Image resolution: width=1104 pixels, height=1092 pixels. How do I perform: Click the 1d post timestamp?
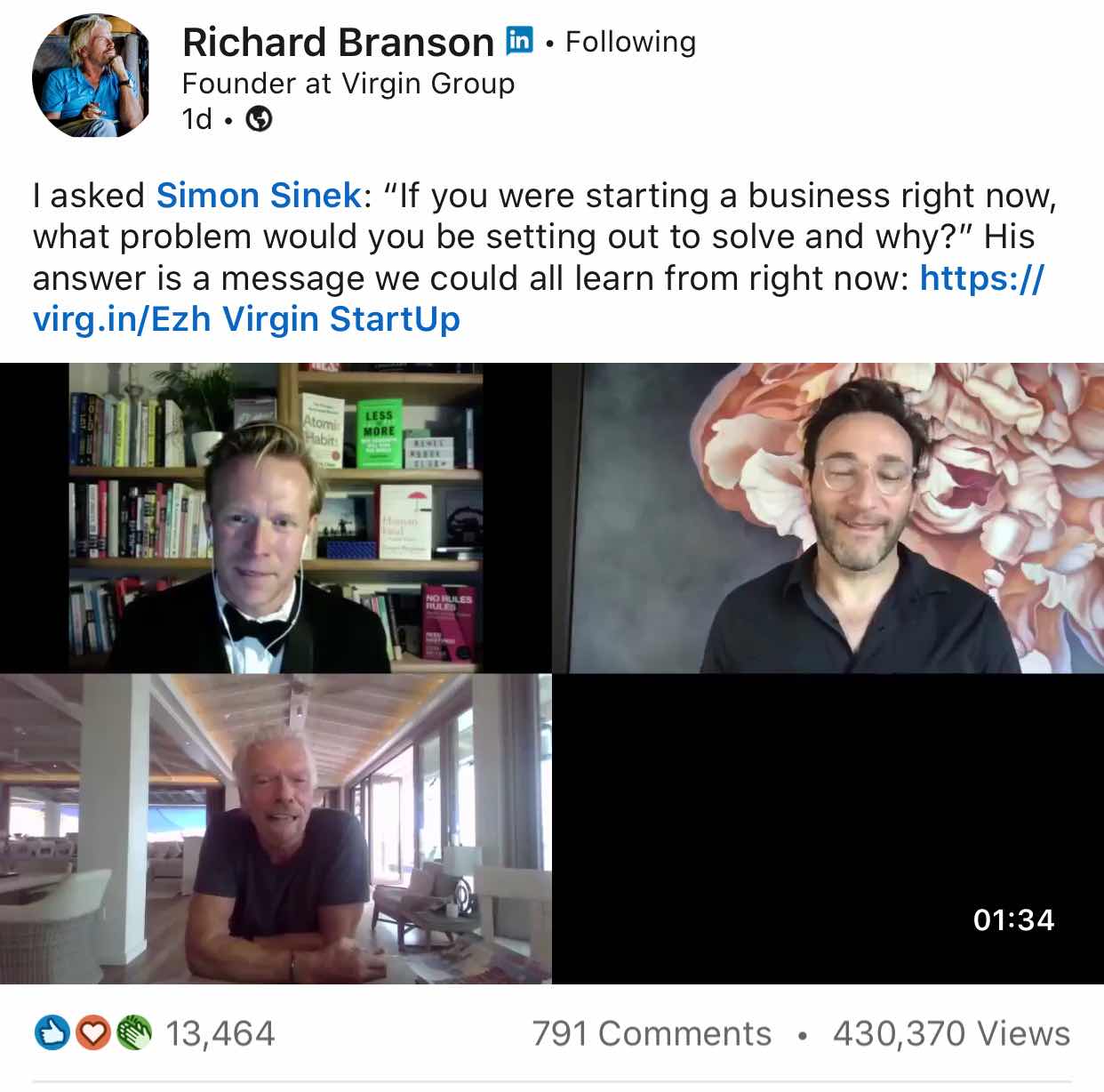click(x=196, y=118)
